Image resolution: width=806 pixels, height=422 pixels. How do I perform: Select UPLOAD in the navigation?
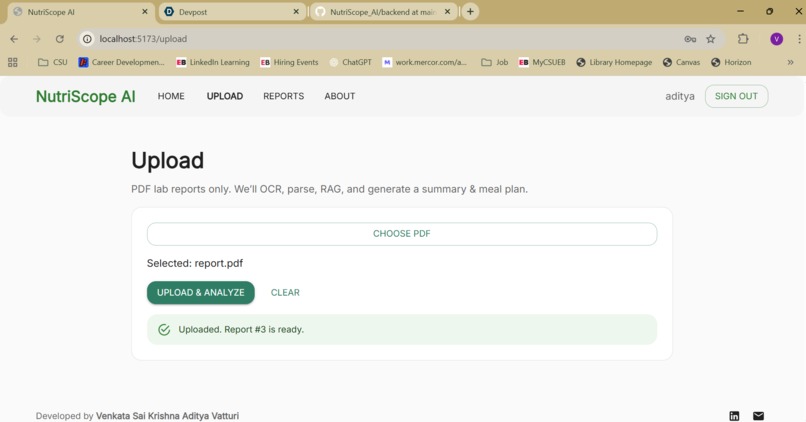[x=225, y=96]
